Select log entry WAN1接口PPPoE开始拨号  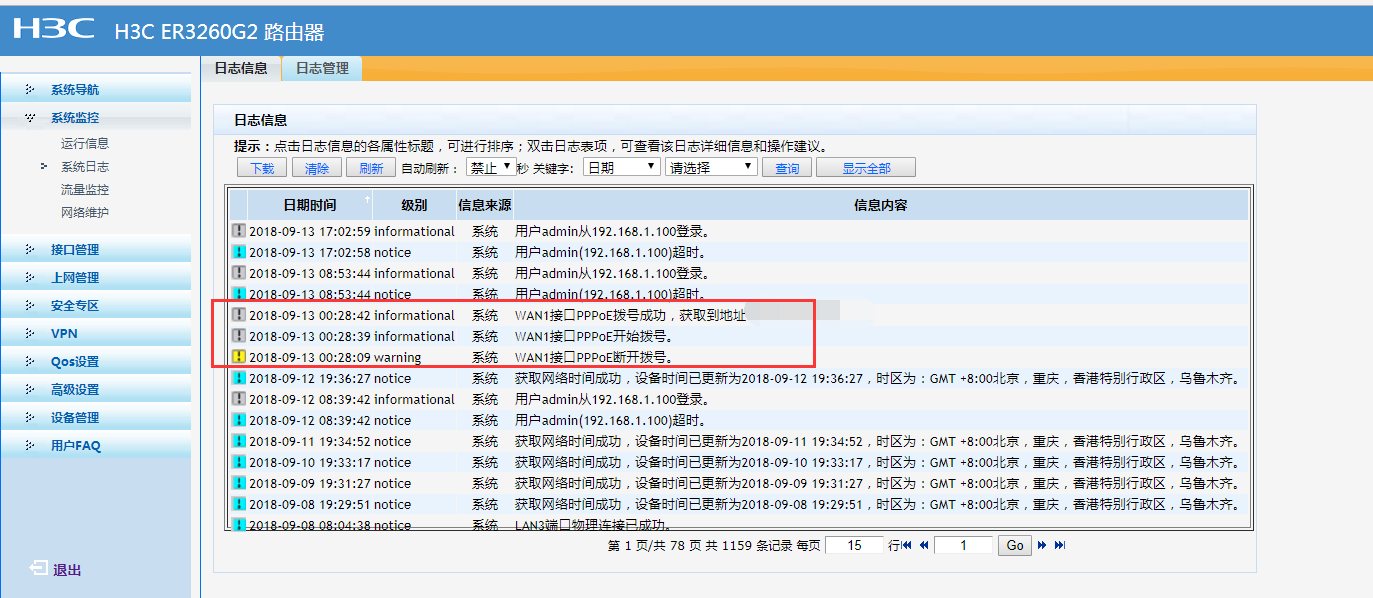(739, 336)
